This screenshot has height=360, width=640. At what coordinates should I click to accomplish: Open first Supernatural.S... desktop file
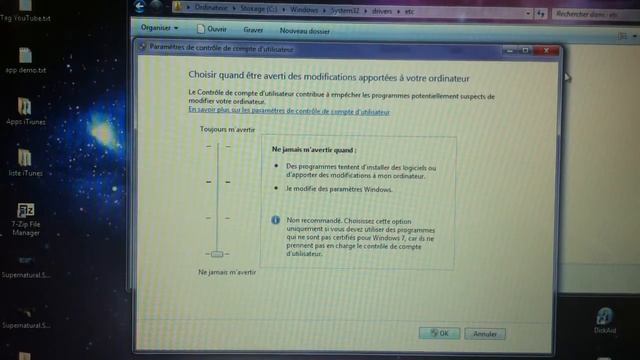coord(26,267)
